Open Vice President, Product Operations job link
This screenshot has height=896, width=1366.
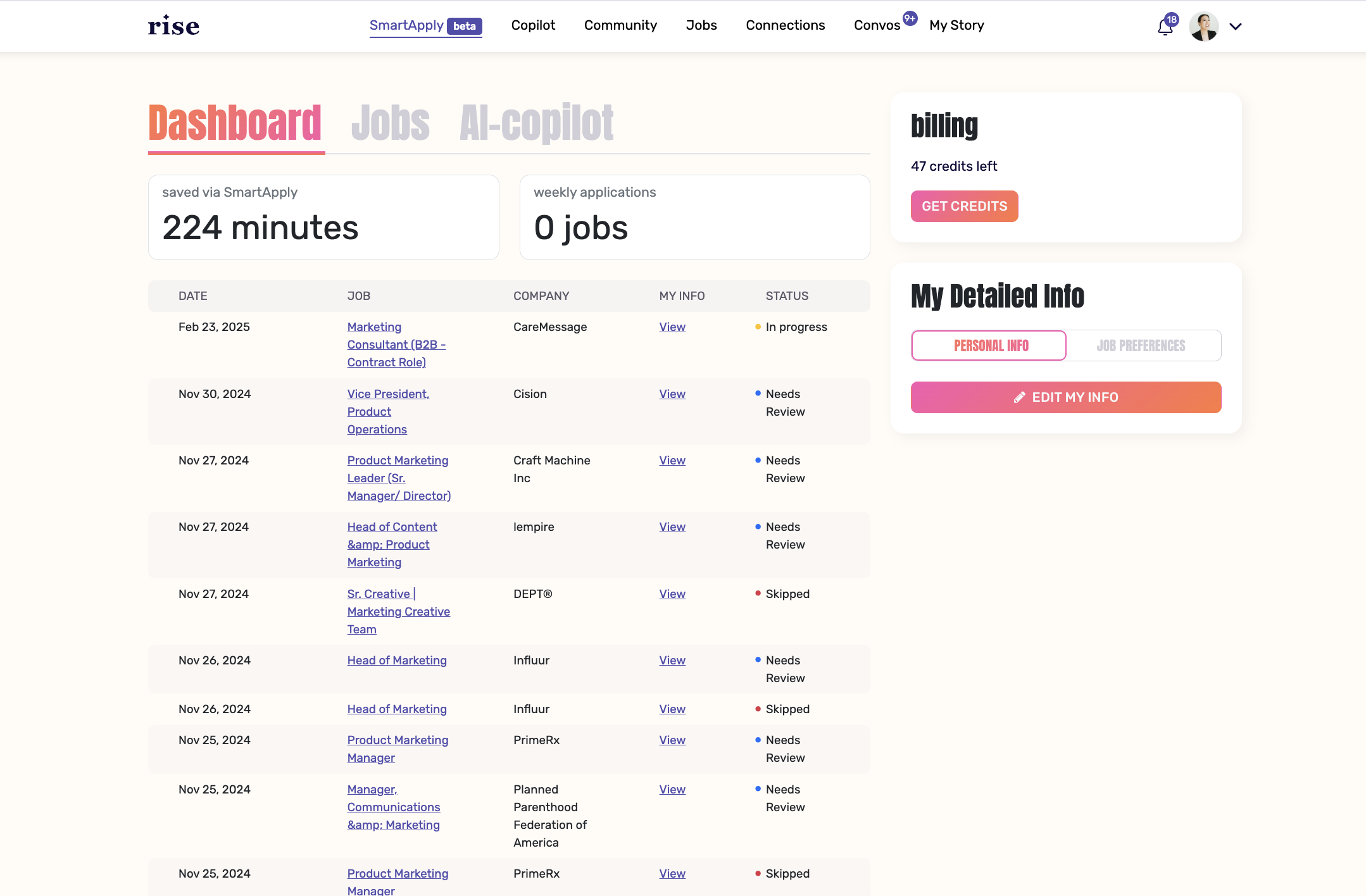click(x=388, y=412)
